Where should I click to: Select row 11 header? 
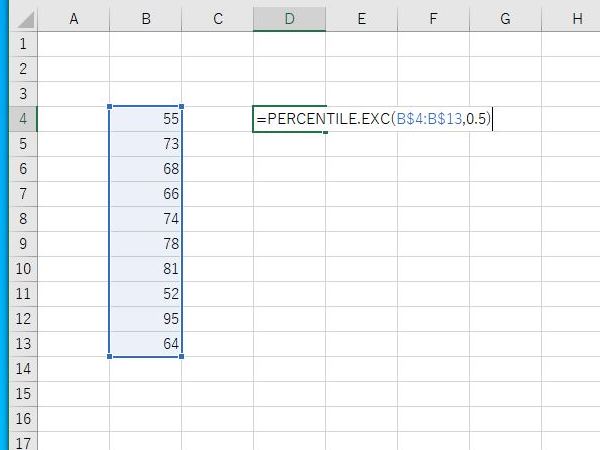coord(23,294)
